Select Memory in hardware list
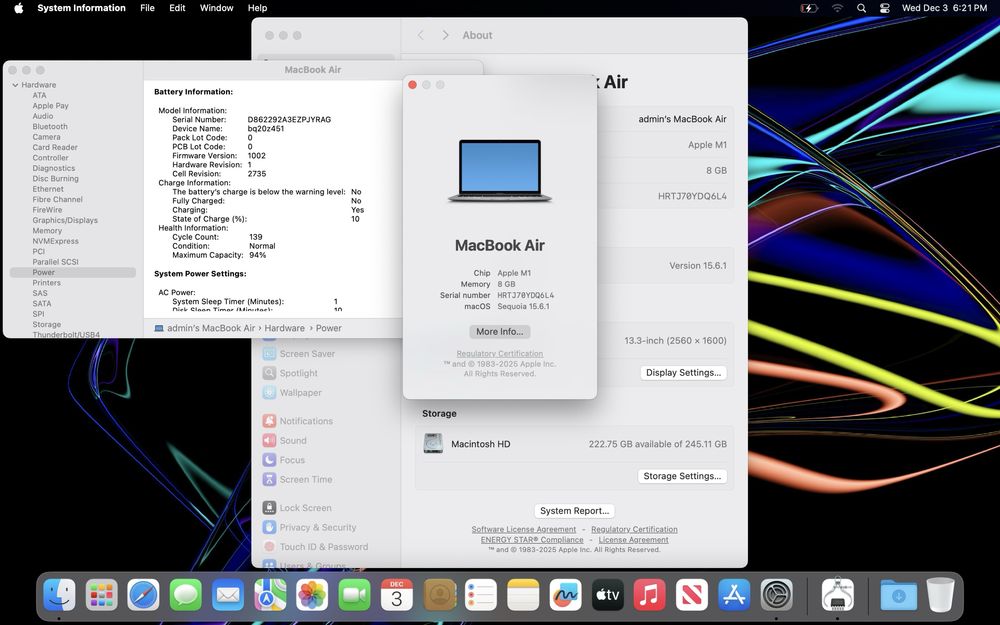1000x625 pixels. coord(47,231)
